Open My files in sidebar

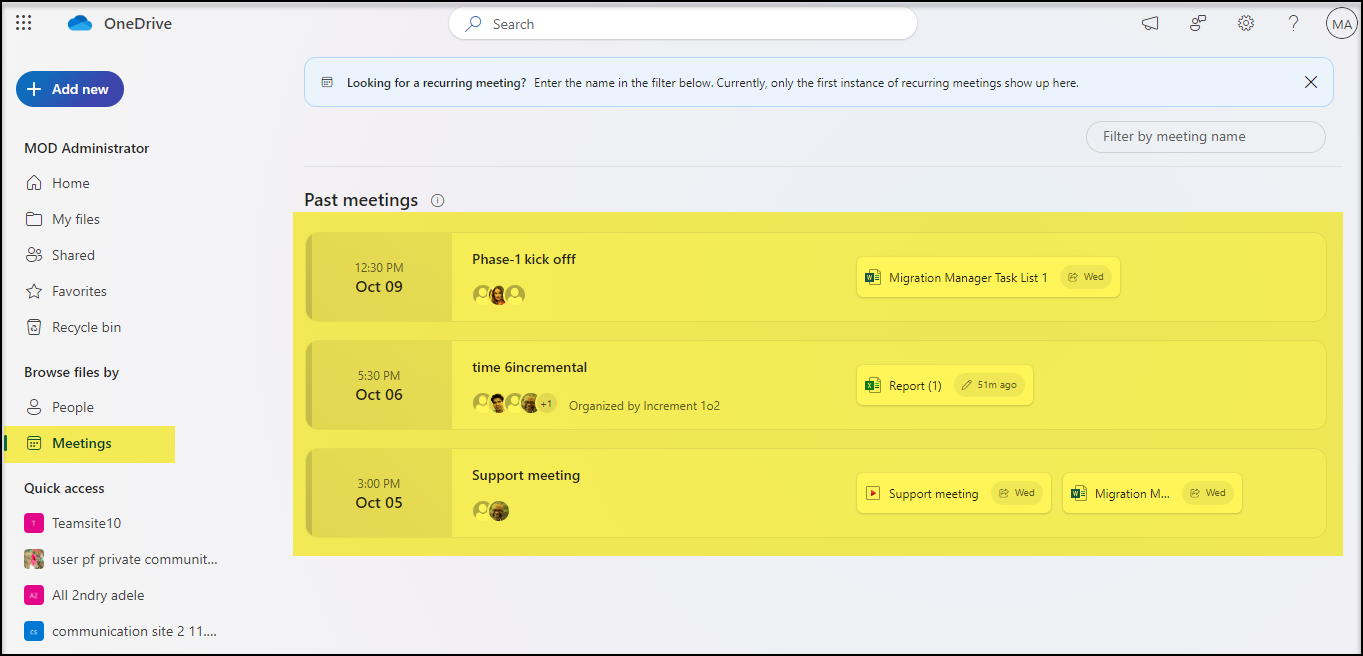coord(75,219)
